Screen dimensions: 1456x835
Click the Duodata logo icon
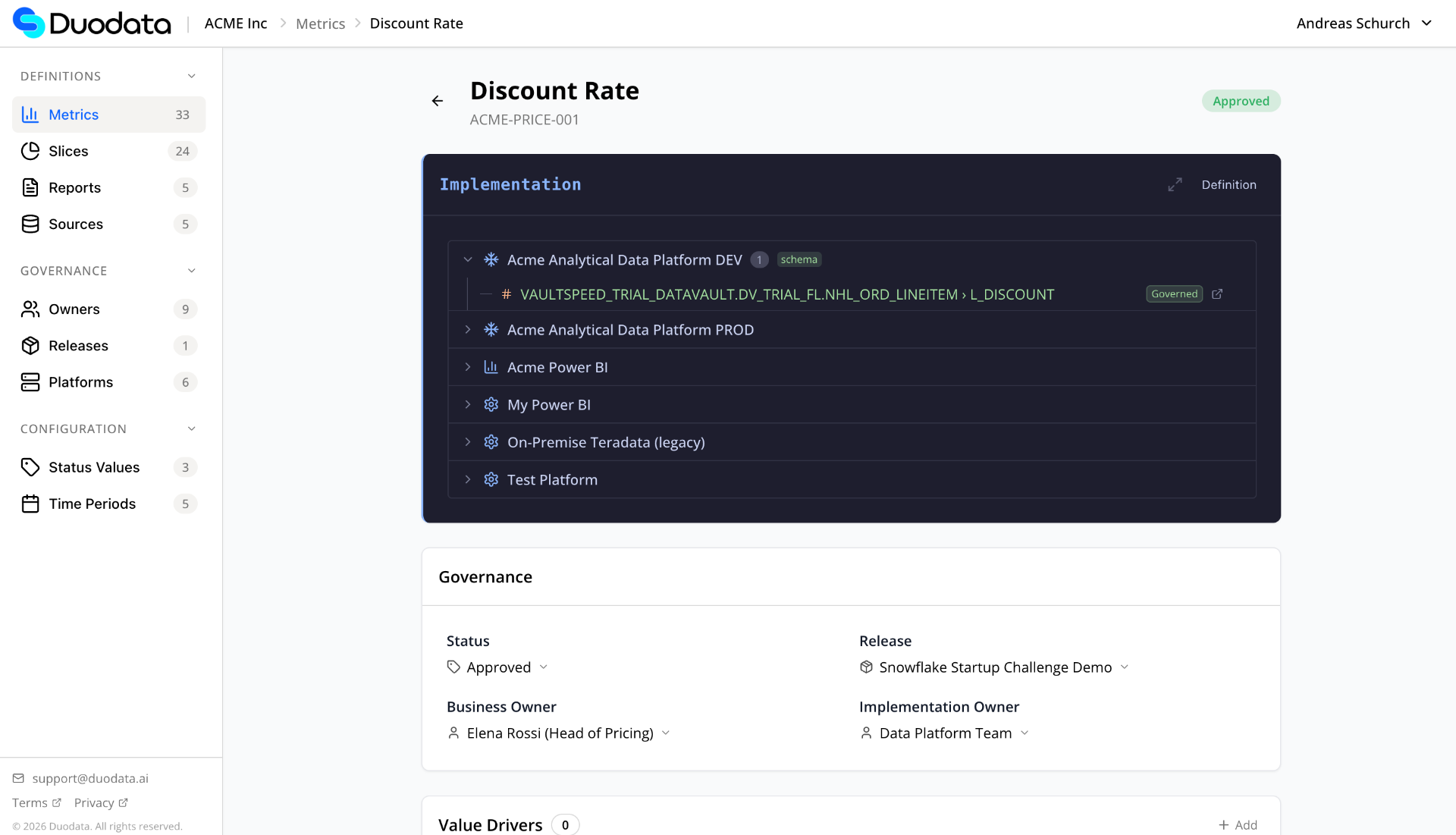(x=29, y=23)
